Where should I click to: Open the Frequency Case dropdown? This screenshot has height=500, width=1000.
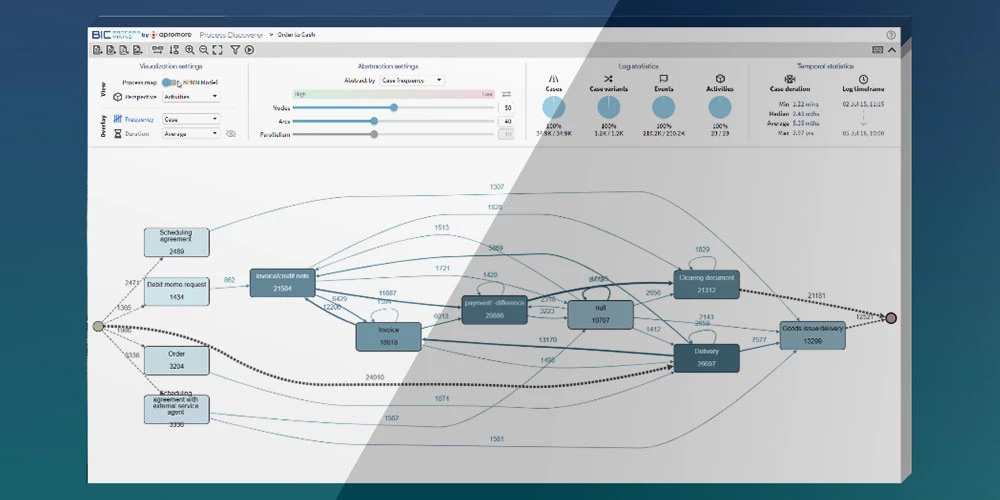click(x=191, y=119)
